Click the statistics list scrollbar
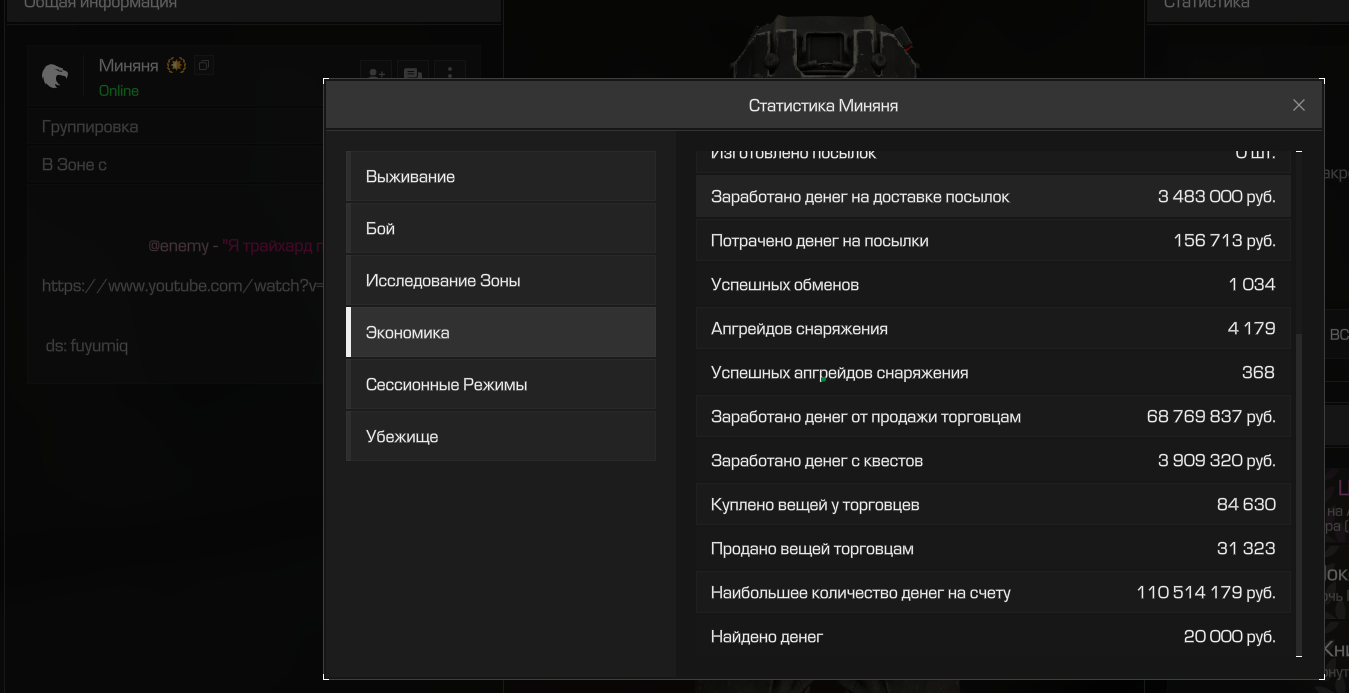 pyautogui.click(x=1298, y=490)
